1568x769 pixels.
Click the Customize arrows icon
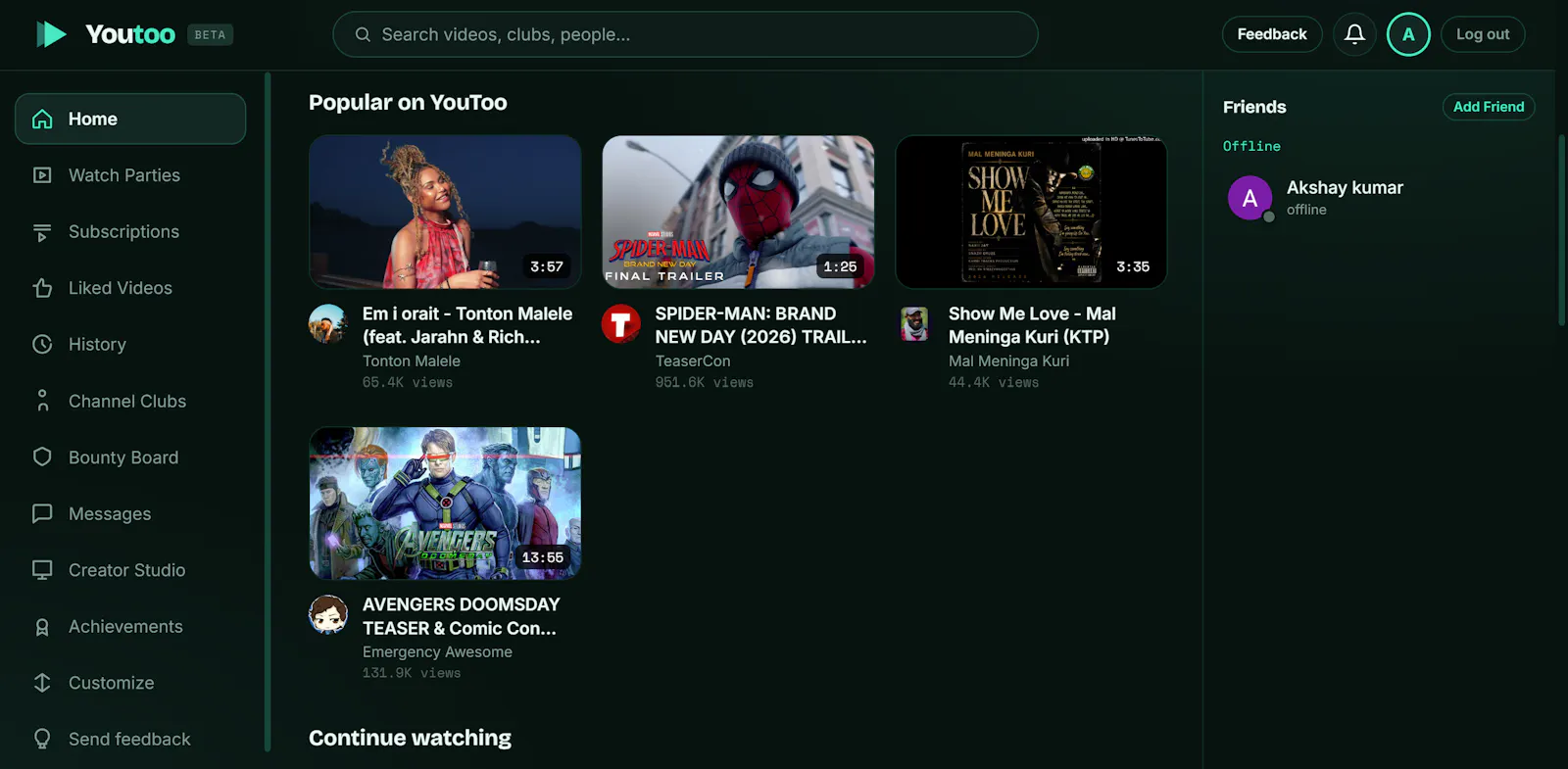(x=42, y=683)
